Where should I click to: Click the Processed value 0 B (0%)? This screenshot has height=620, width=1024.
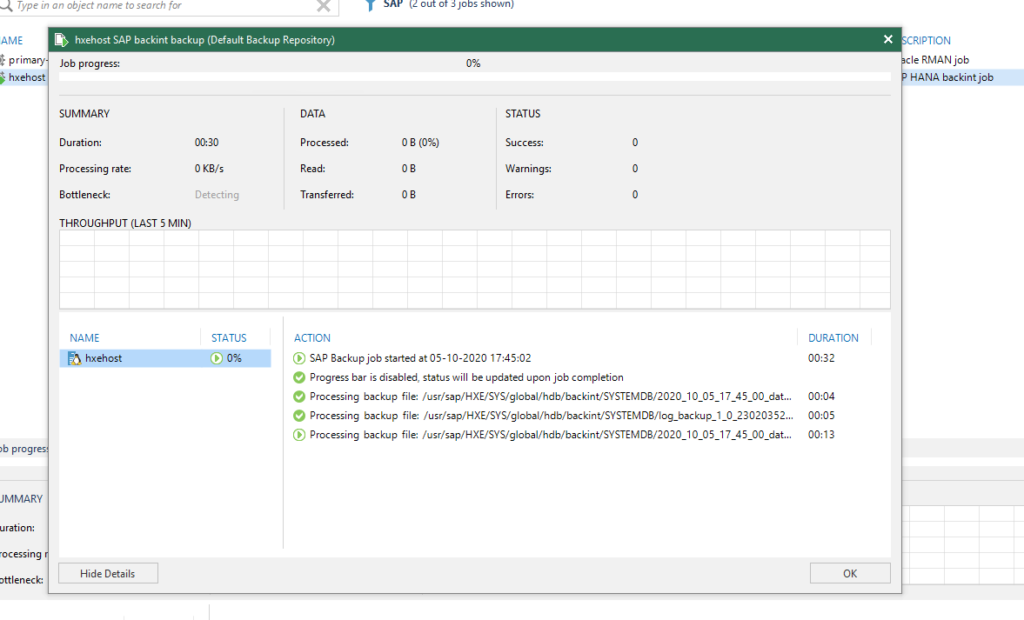[x=421, y=142]
